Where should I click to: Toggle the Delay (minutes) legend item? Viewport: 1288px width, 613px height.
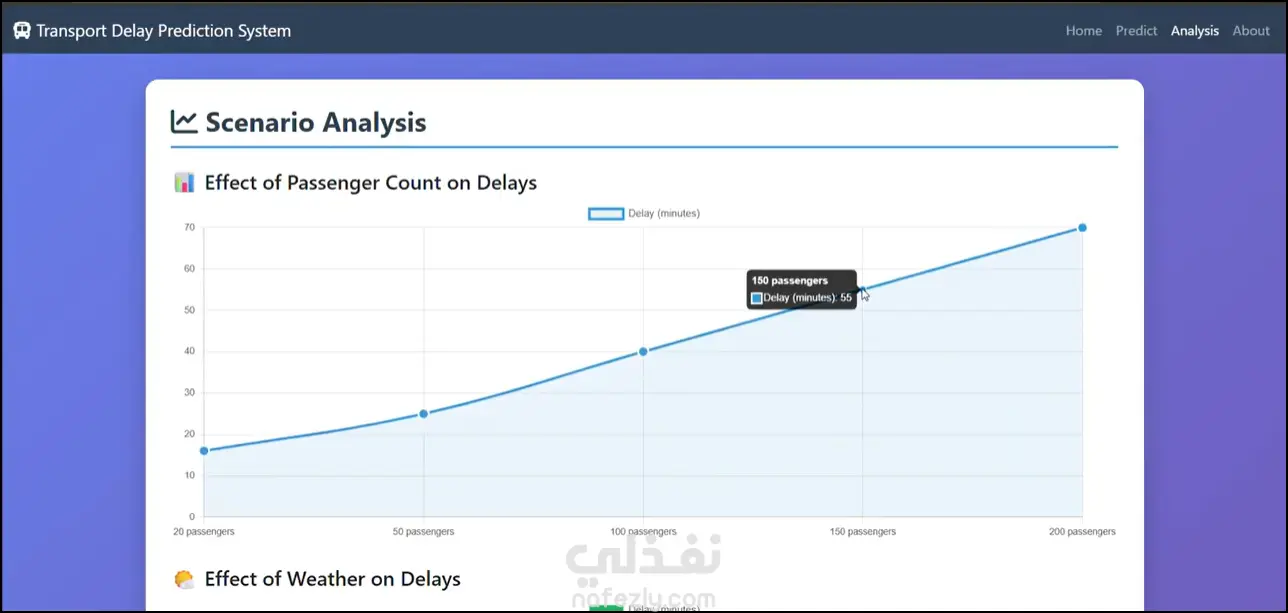coord(645,213)
